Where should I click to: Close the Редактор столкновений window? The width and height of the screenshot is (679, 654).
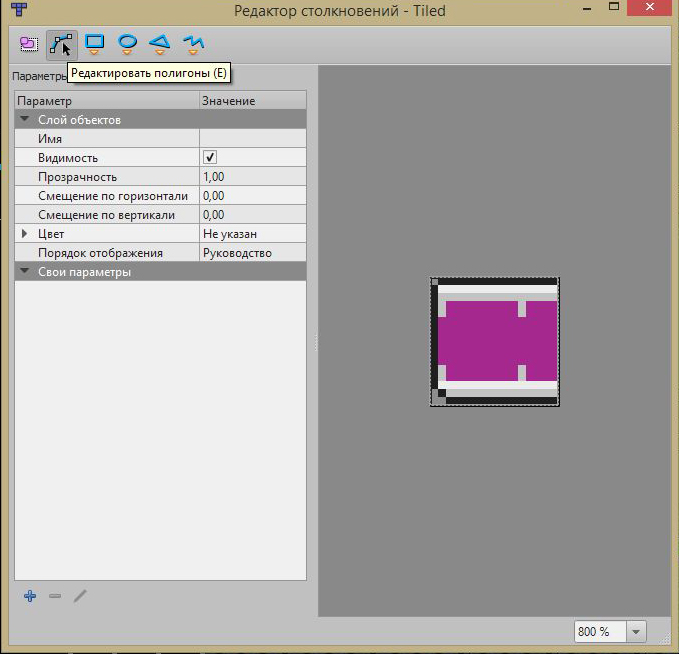click(x=650, y=7)
